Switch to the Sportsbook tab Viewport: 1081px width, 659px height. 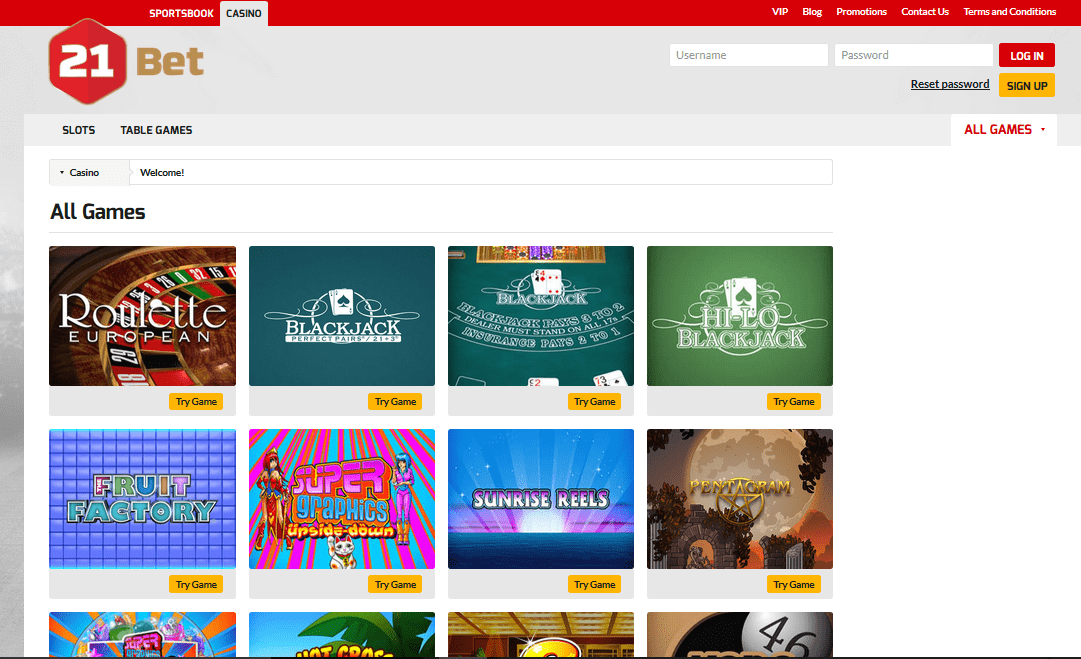pyautogui.click(x=181, y=13)
